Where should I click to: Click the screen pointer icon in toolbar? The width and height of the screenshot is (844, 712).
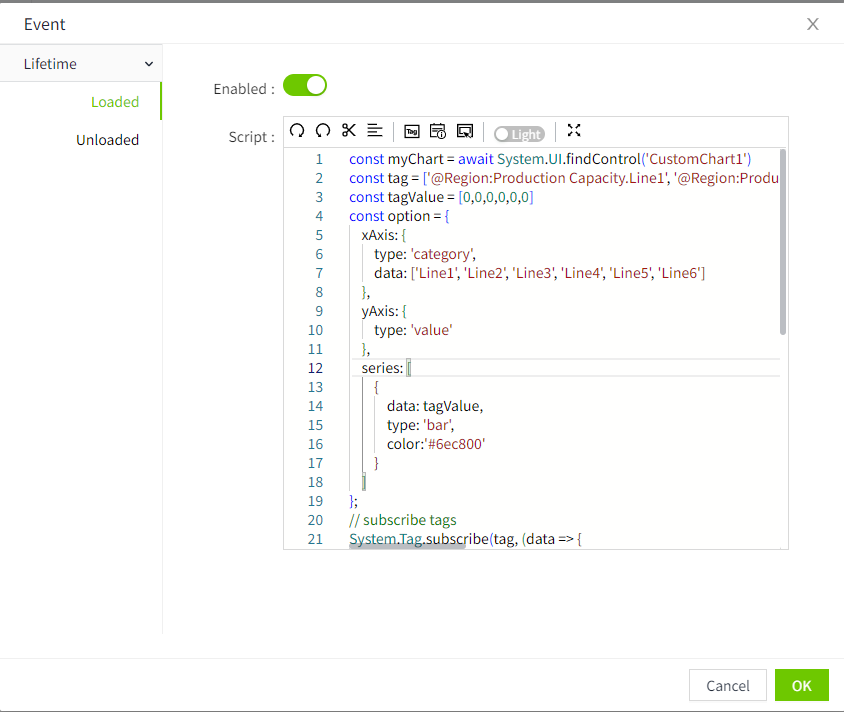click(464, 131)
